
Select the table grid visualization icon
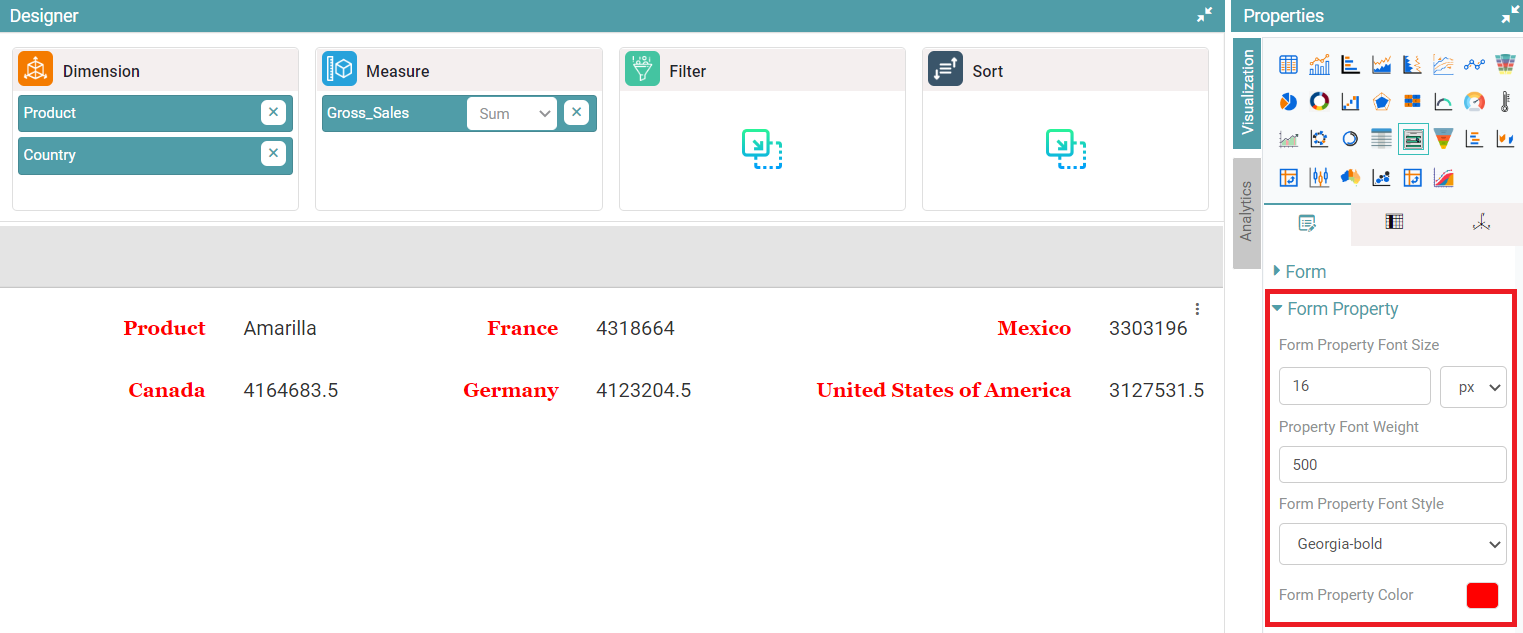click(x=1288, y=65)
